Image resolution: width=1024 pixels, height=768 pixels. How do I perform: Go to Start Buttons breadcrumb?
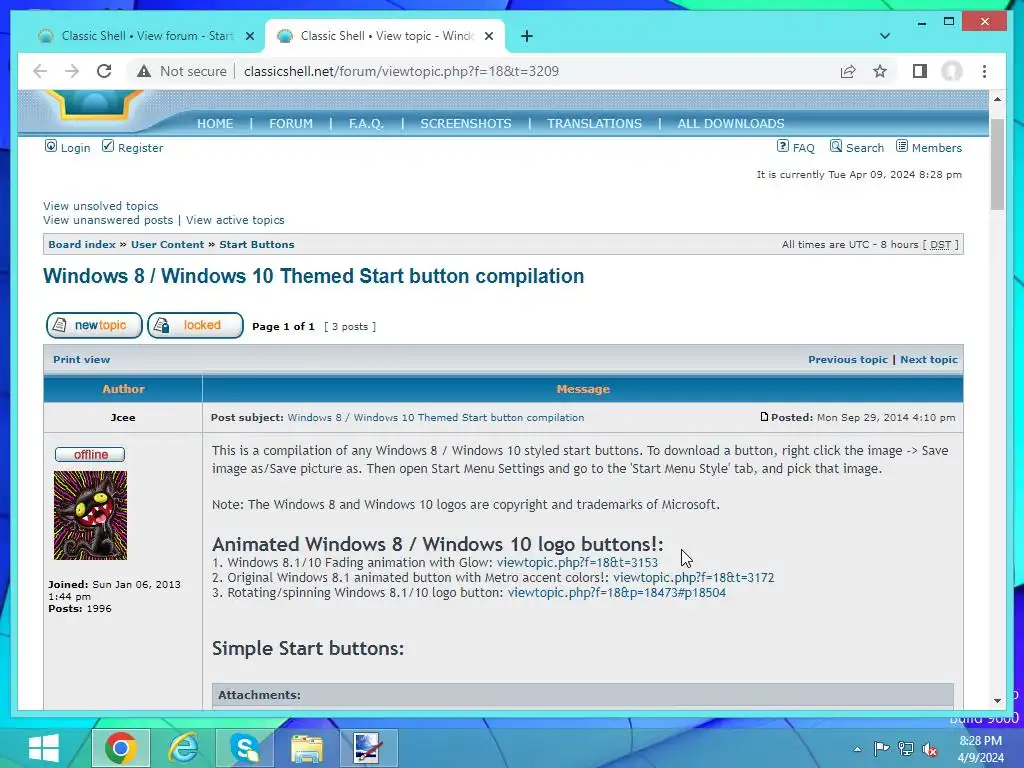(x=257, y=244)
